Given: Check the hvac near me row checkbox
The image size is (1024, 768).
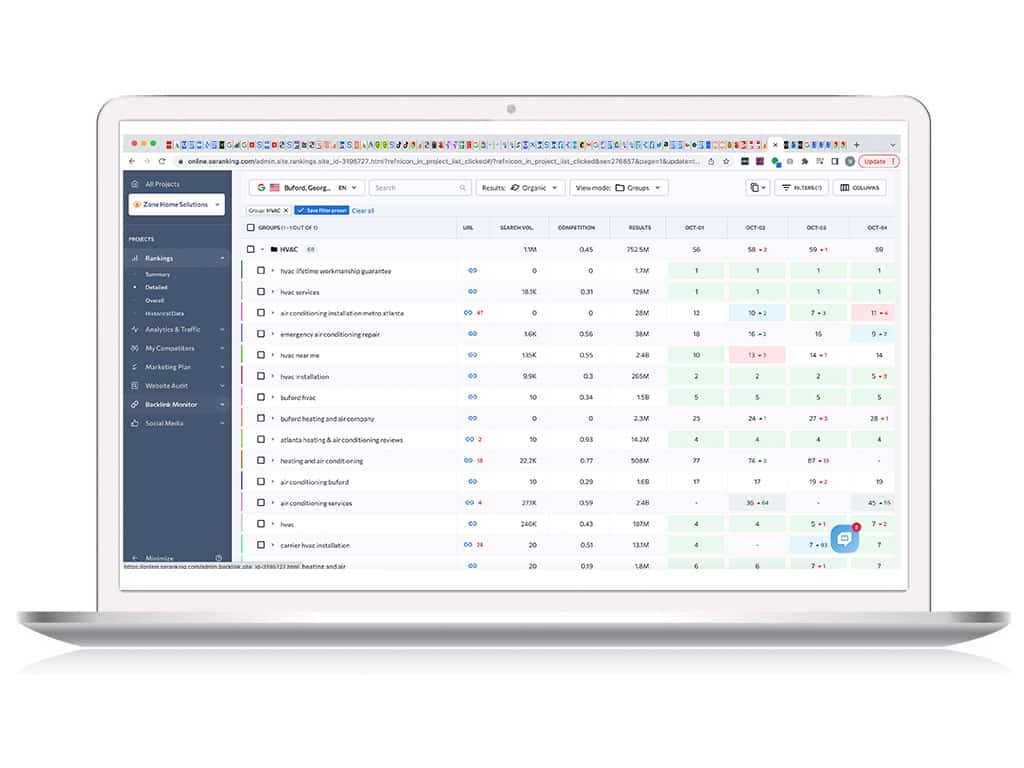Looking at the screenshot, I should click(x=261, y=355).
